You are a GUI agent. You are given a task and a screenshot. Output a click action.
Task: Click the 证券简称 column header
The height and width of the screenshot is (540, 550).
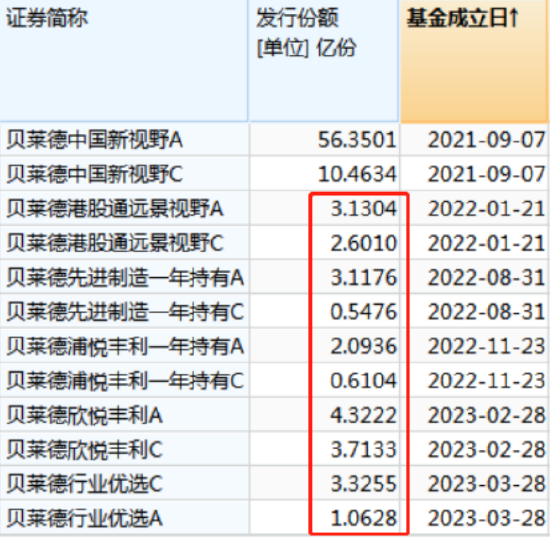124,61
